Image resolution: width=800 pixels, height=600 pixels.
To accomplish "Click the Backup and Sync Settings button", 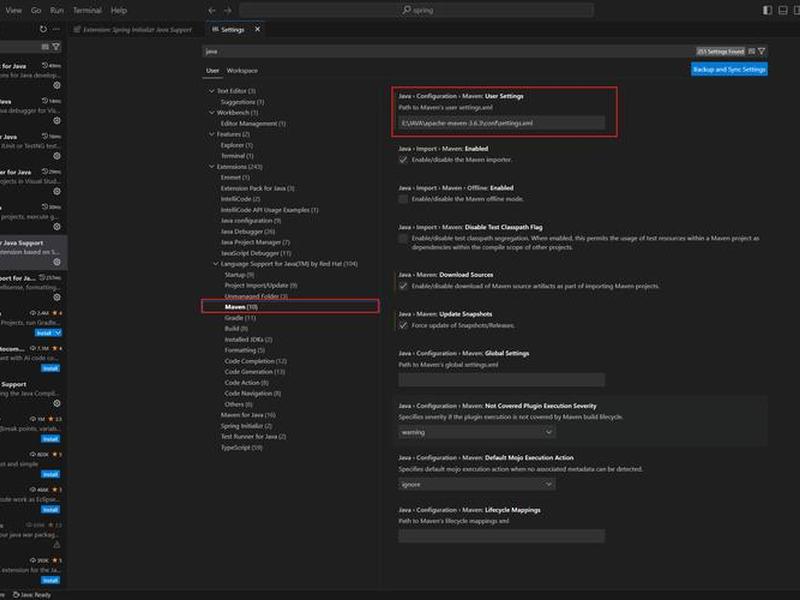I will pos(729,69).
